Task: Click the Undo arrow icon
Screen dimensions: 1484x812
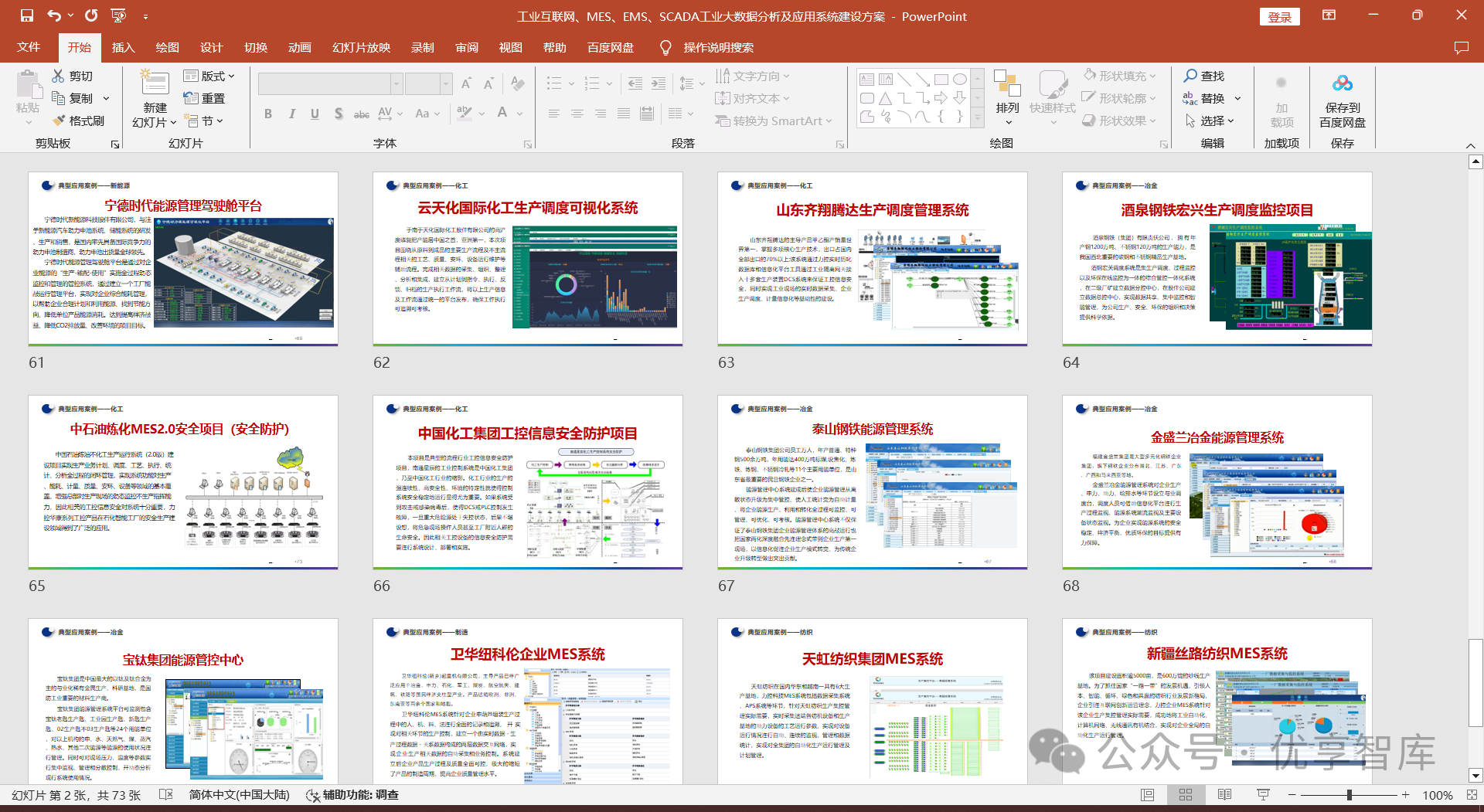Action: point(53,15)
